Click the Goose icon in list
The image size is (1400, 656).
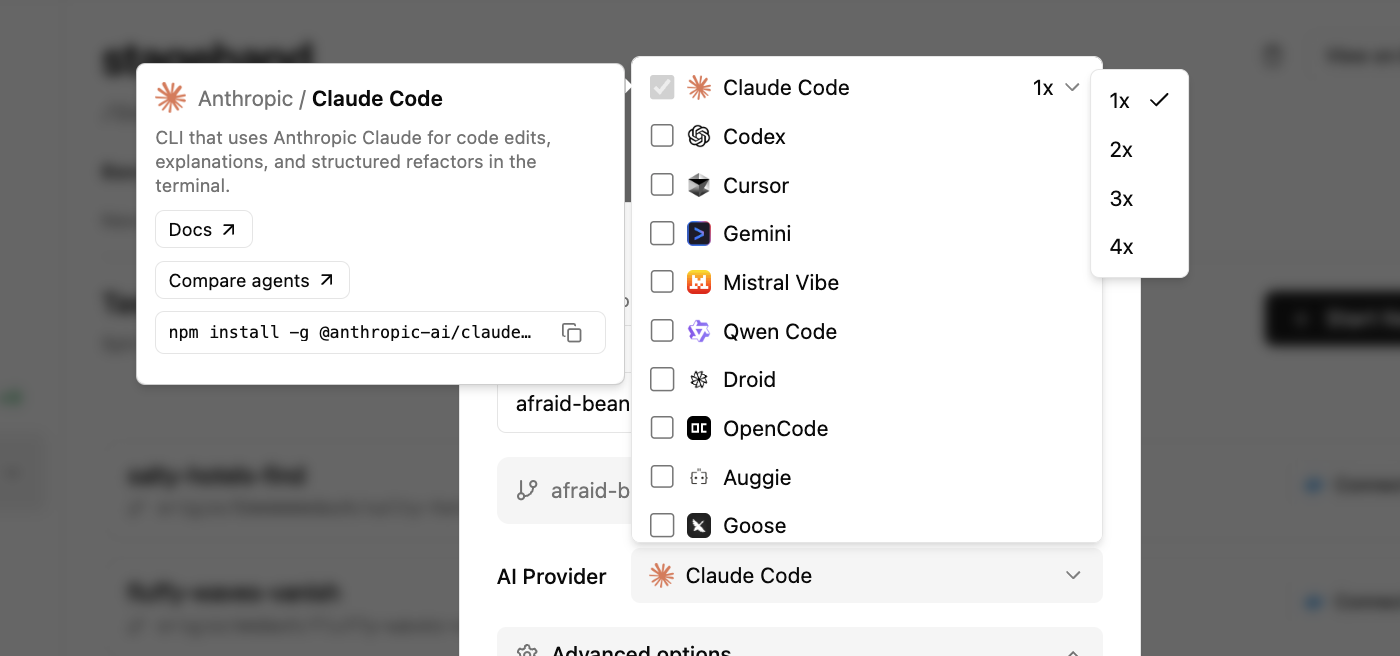pos(699,525)
